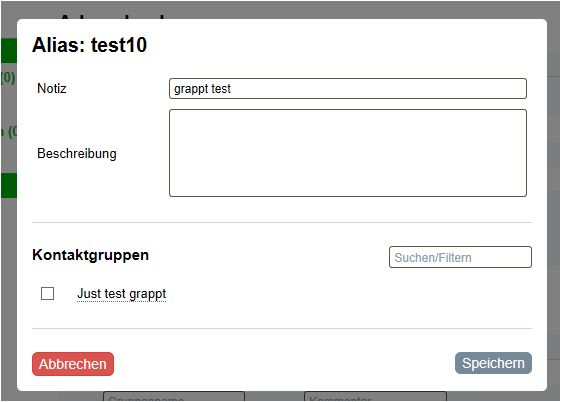The width and height of the screenshot is (561, 402).
Task: Tick the 'Just test grappt' checkbox
Action: [x=47, y=294]
